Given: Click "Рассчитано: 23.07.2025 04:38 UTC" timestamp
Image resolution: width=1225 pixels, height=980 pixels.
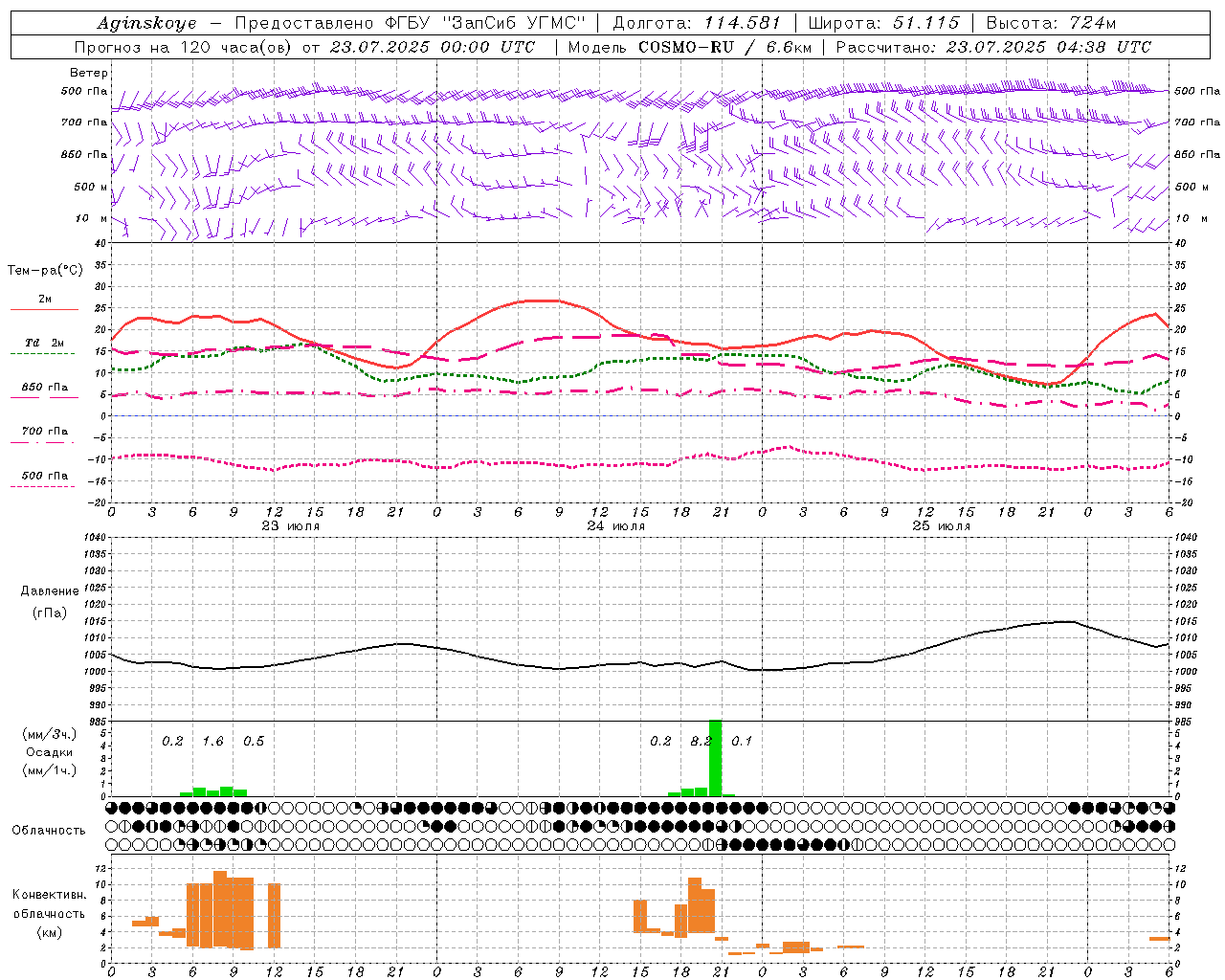Looking at the screenshot, I should coord(993,47).
